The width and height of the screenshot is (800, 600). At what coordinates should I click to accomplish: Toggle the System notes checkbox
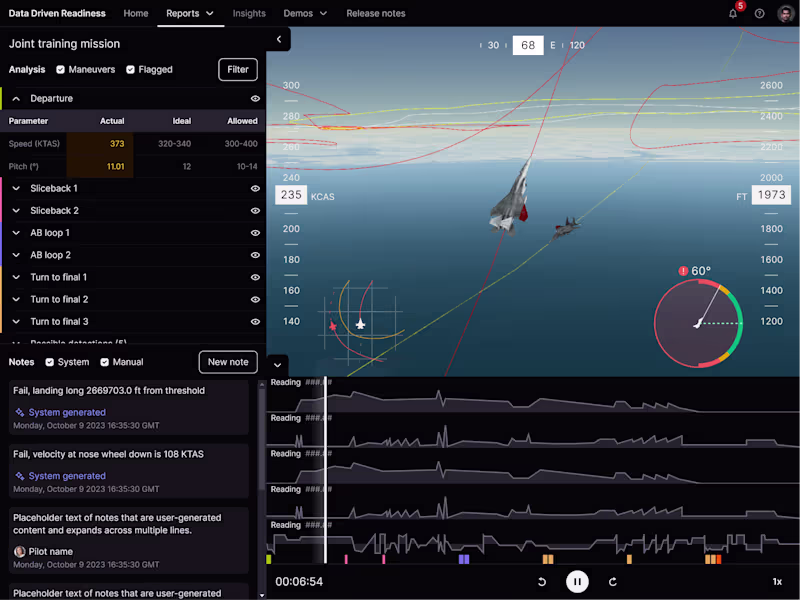tap(49, 362)
